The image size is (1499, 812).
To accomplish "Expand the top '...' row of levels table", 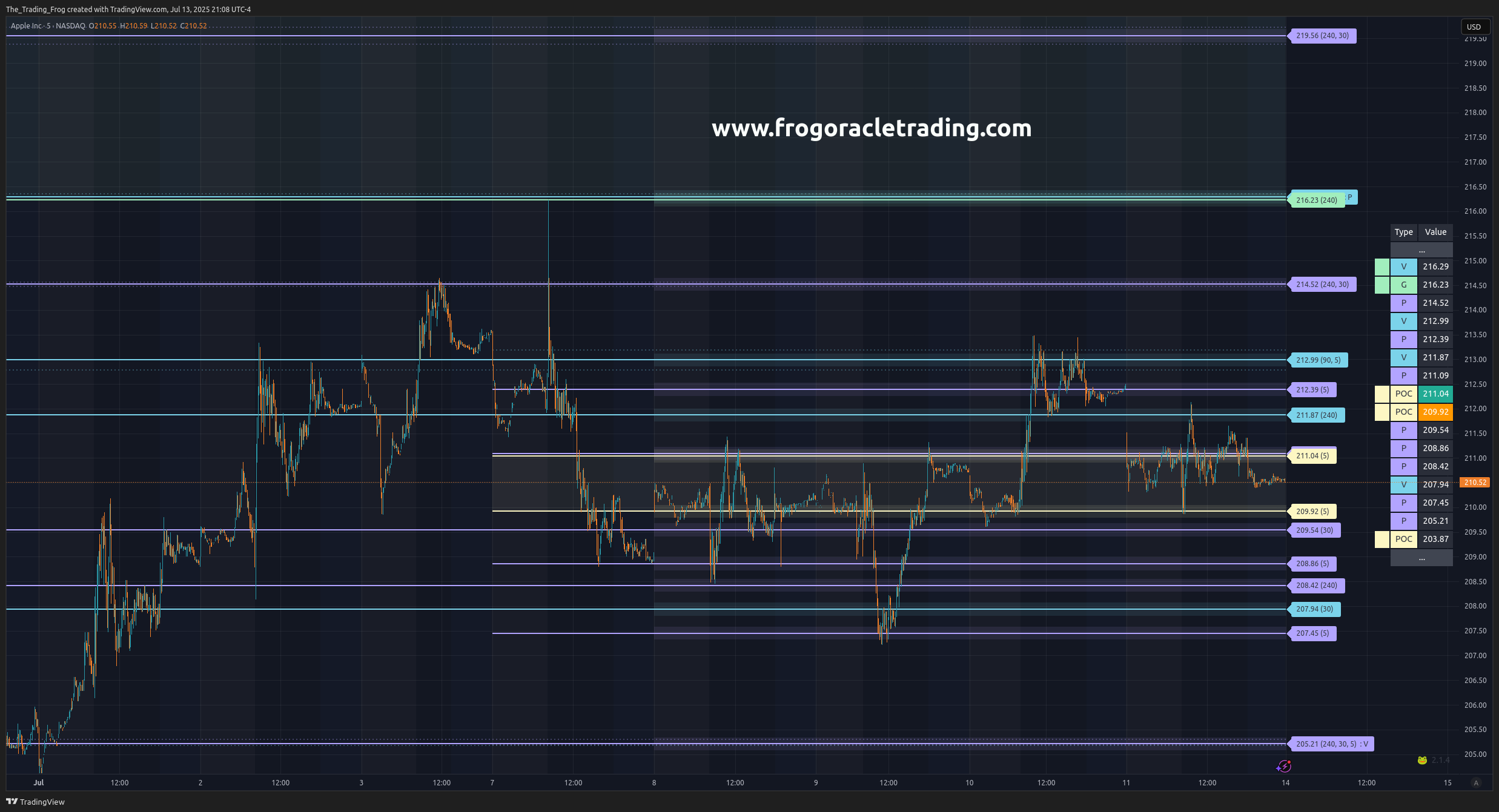I will tap(1421, 250).
